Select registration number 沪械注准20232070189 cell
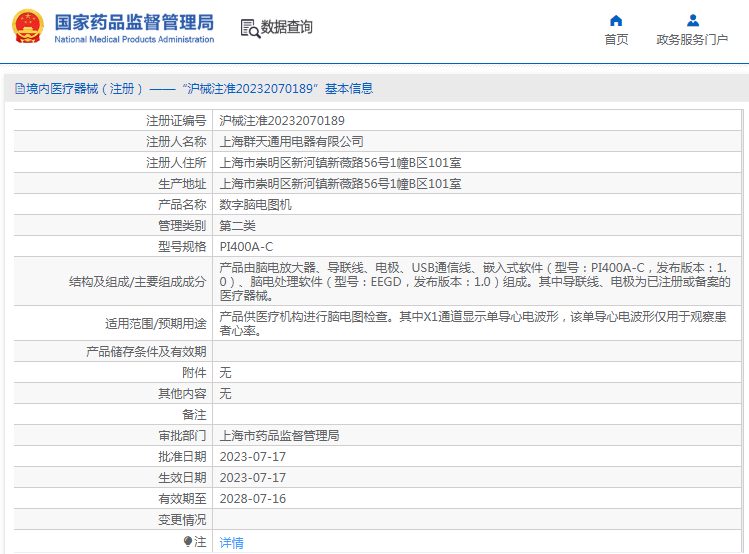The image size is (749, 554). pos(282,121)
